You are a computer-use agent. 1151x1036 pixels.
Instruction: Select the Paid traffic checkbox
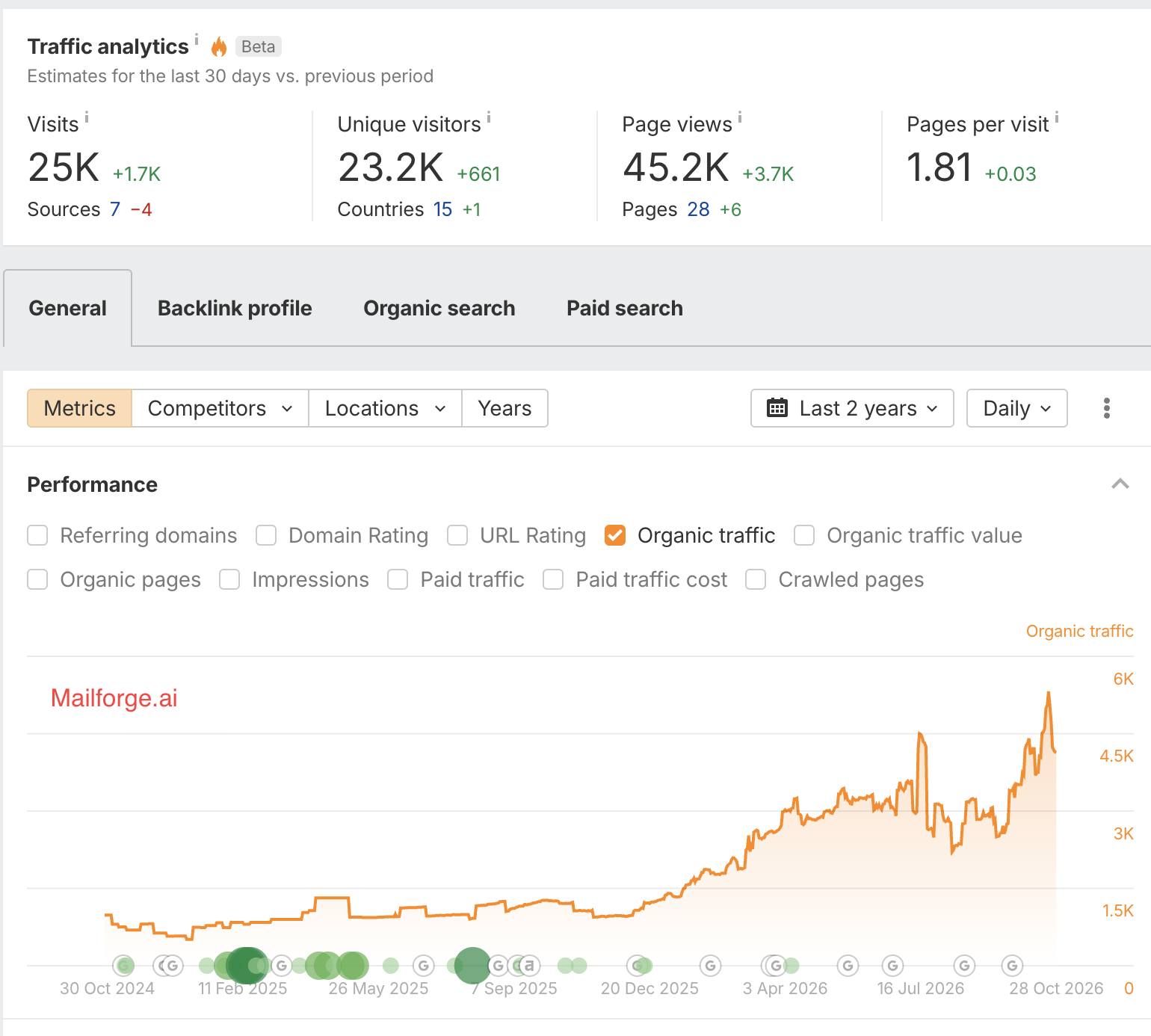tap(398, 579)
